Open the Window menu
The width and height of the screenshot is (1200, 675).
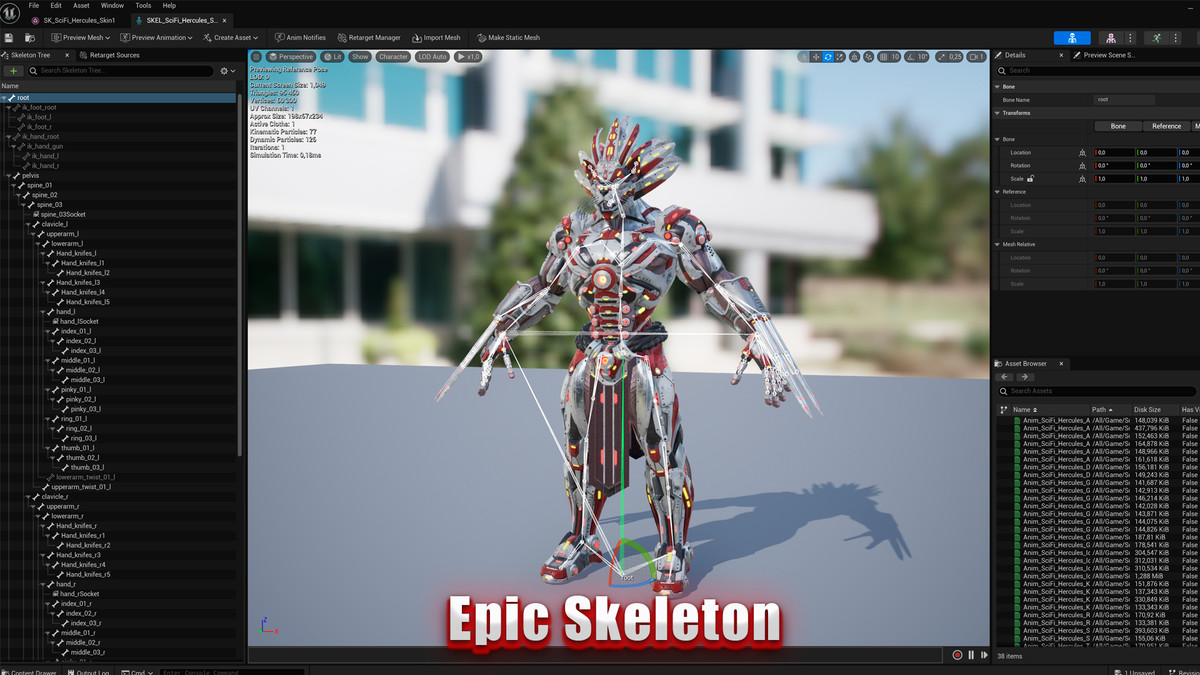(112, 6)
